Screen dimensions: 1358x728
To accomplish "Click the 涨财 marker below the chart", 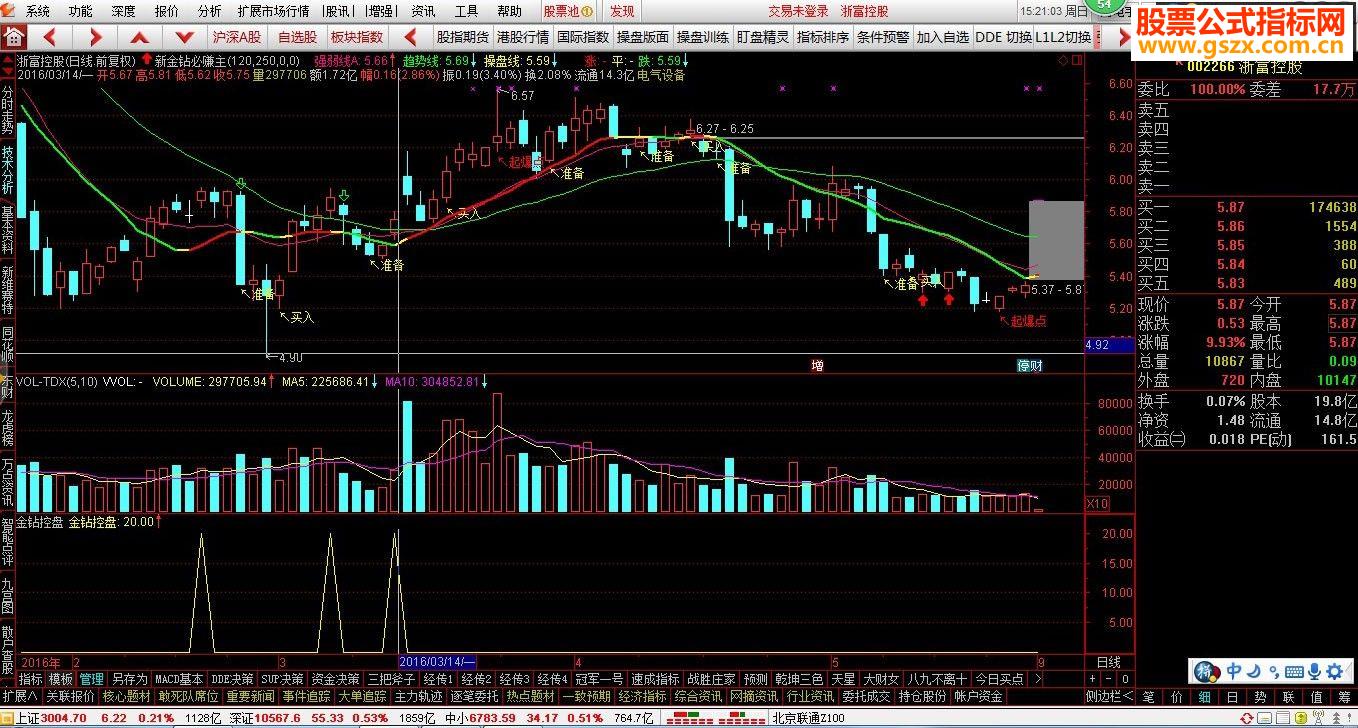I will [1030, 366].
